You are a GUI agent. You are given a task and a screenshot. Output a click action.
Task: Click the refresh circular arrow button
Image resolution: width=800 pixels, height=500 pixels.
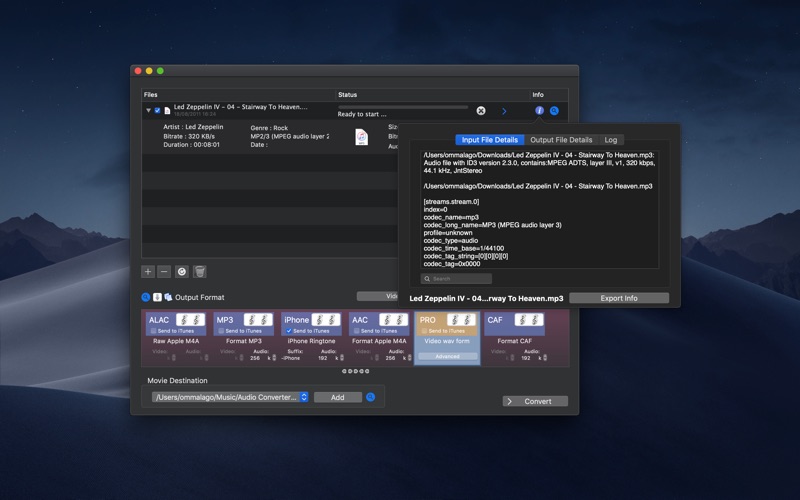(x=182, y=272)
